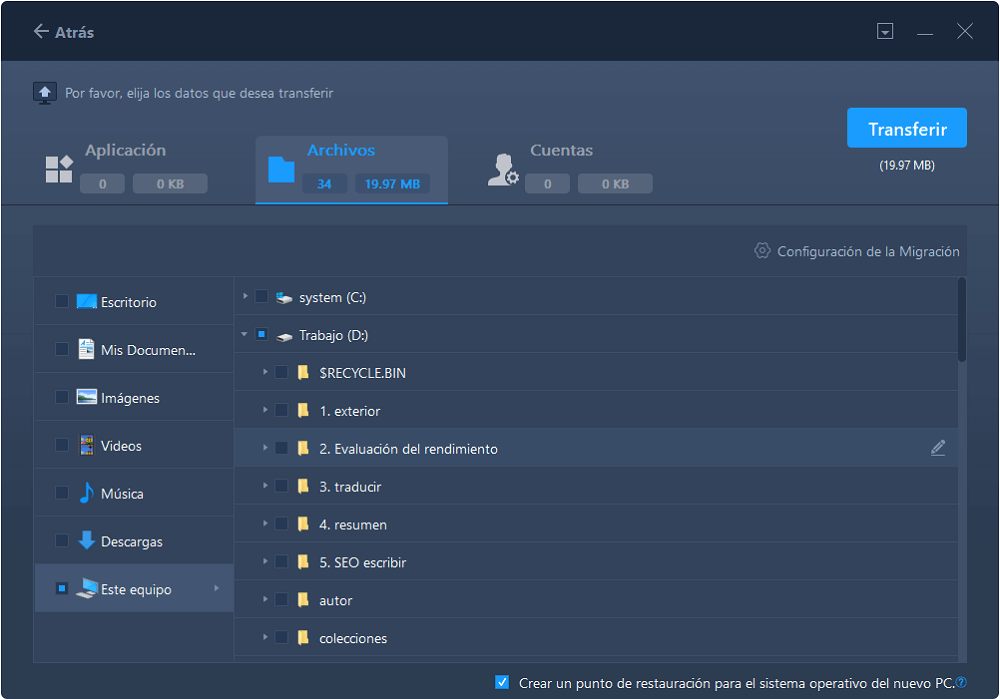The width and height of the screenshot is (1000, 699).
Task: Click the pencil edit icon on Evaluación row
Action: (x=938, y=448)
